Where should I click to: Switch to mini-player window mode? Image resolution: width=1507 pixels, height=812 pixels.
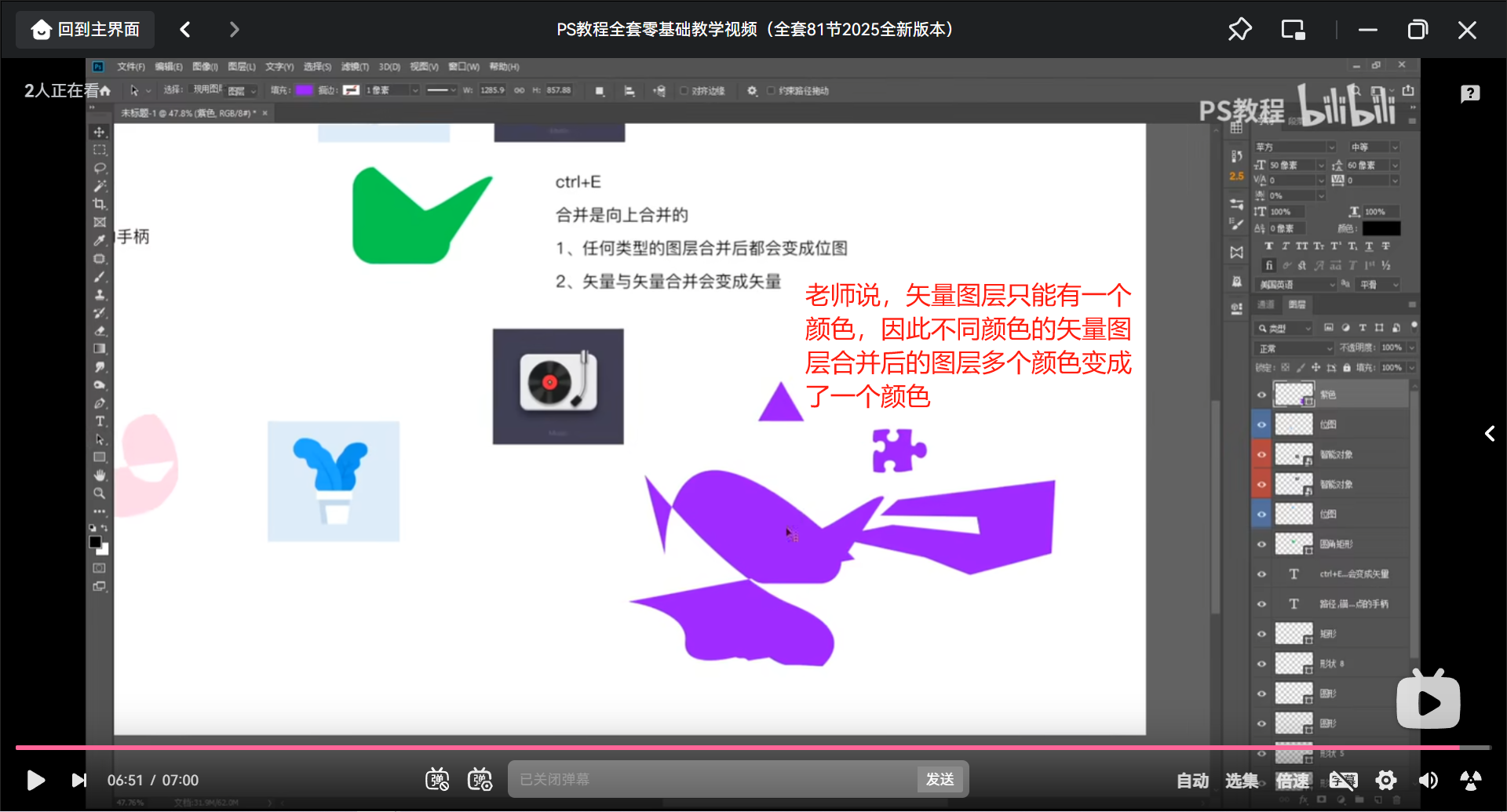pyautogui.click(x=1294, y=30)
